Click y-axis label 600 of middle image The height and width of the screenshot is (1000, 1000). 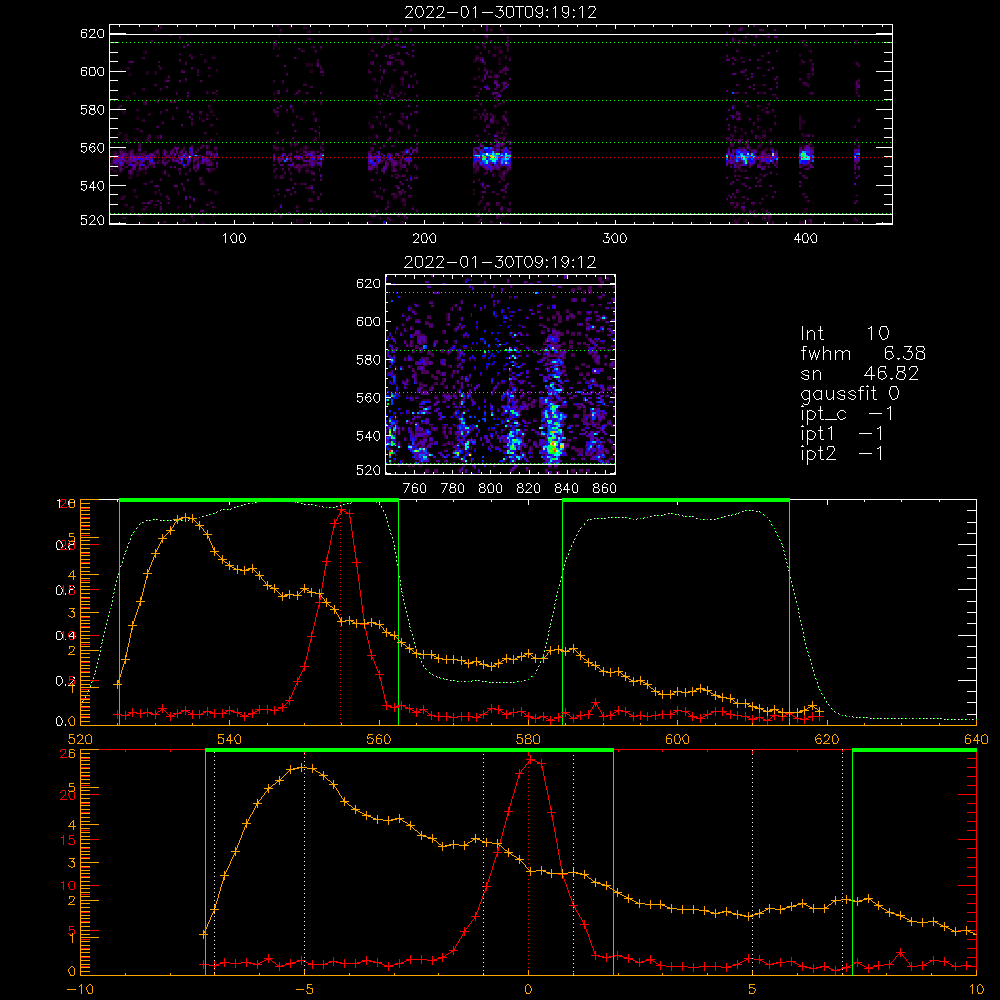click(369, 321)
